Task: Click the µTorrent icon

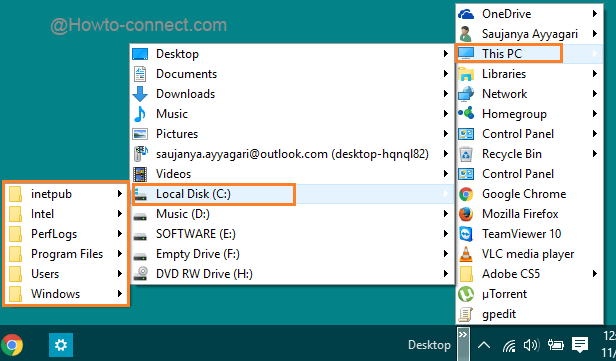Action: pos(466,294)
